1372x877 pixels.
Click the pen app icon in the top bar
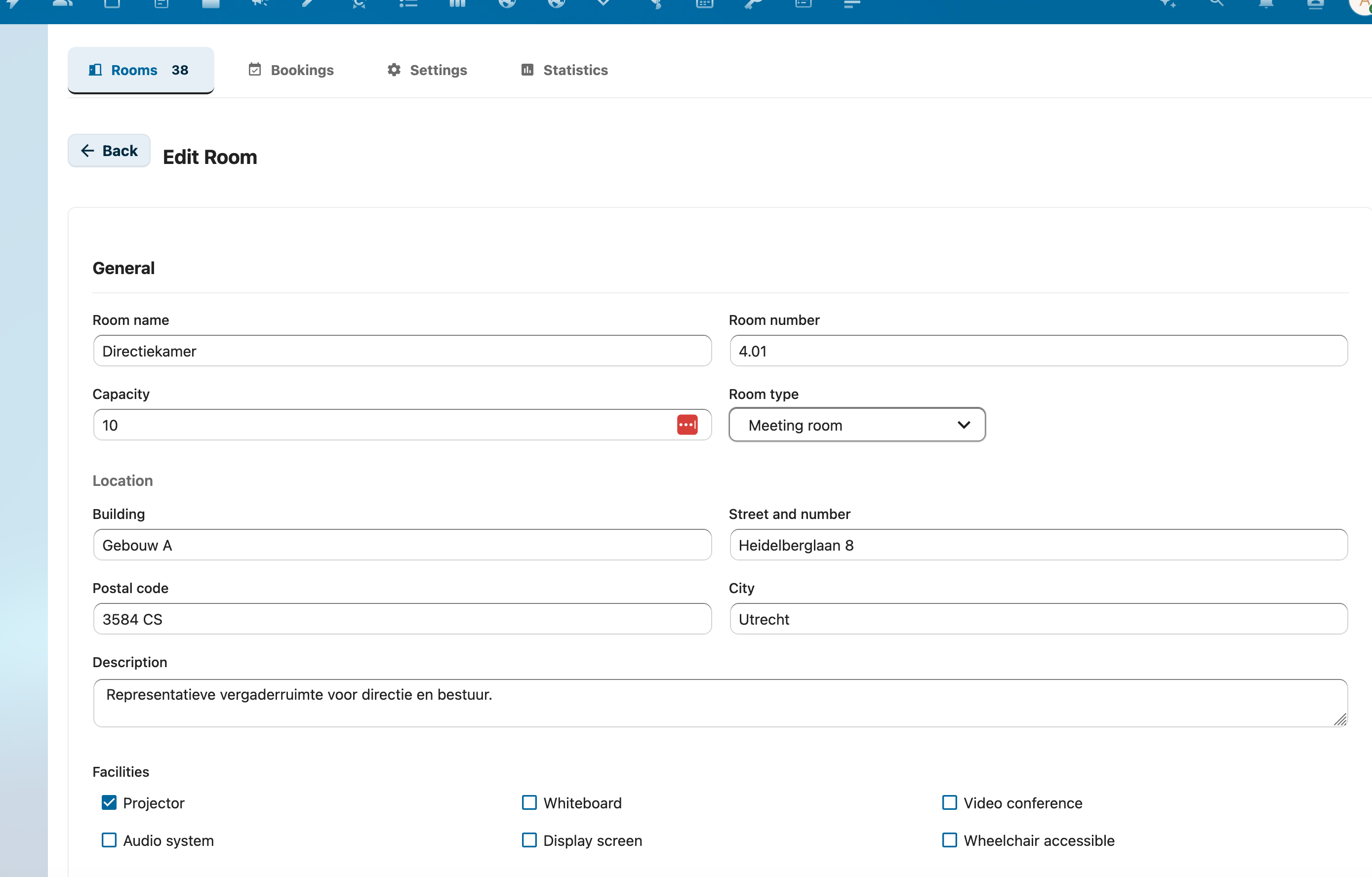click(x=308, y=4)
